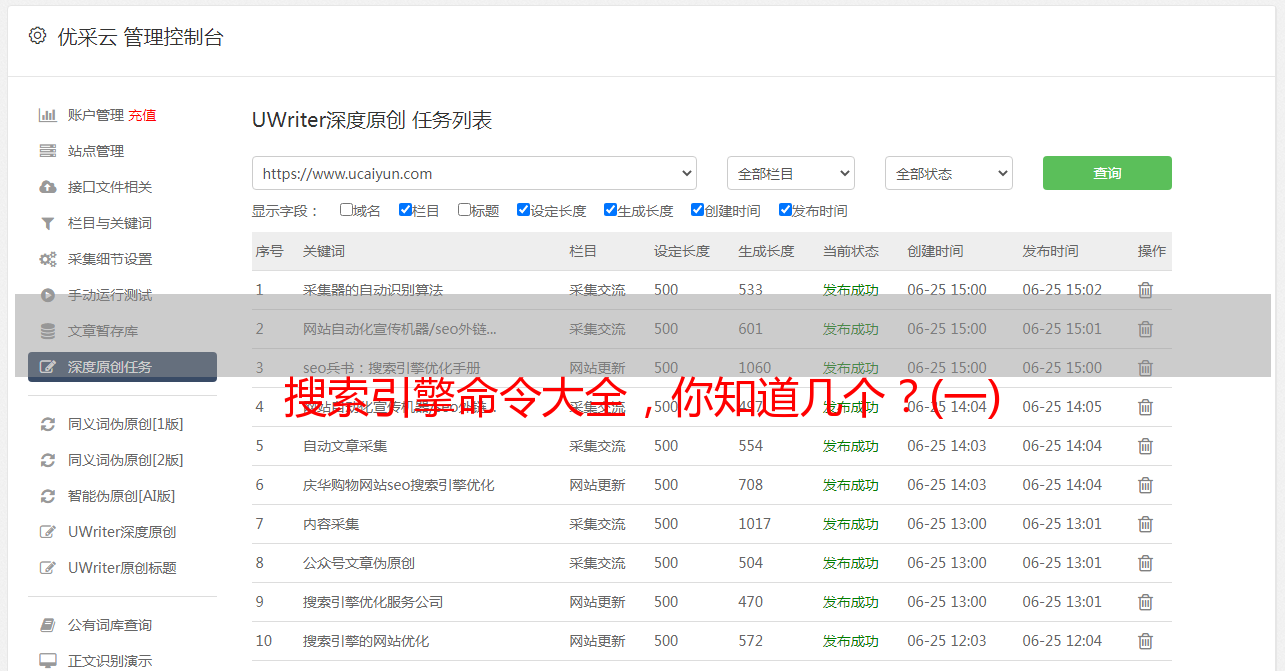Delete task 公众号文章伪原创 via trash icon
1285x671 pixels.
tap(1146, 563)
